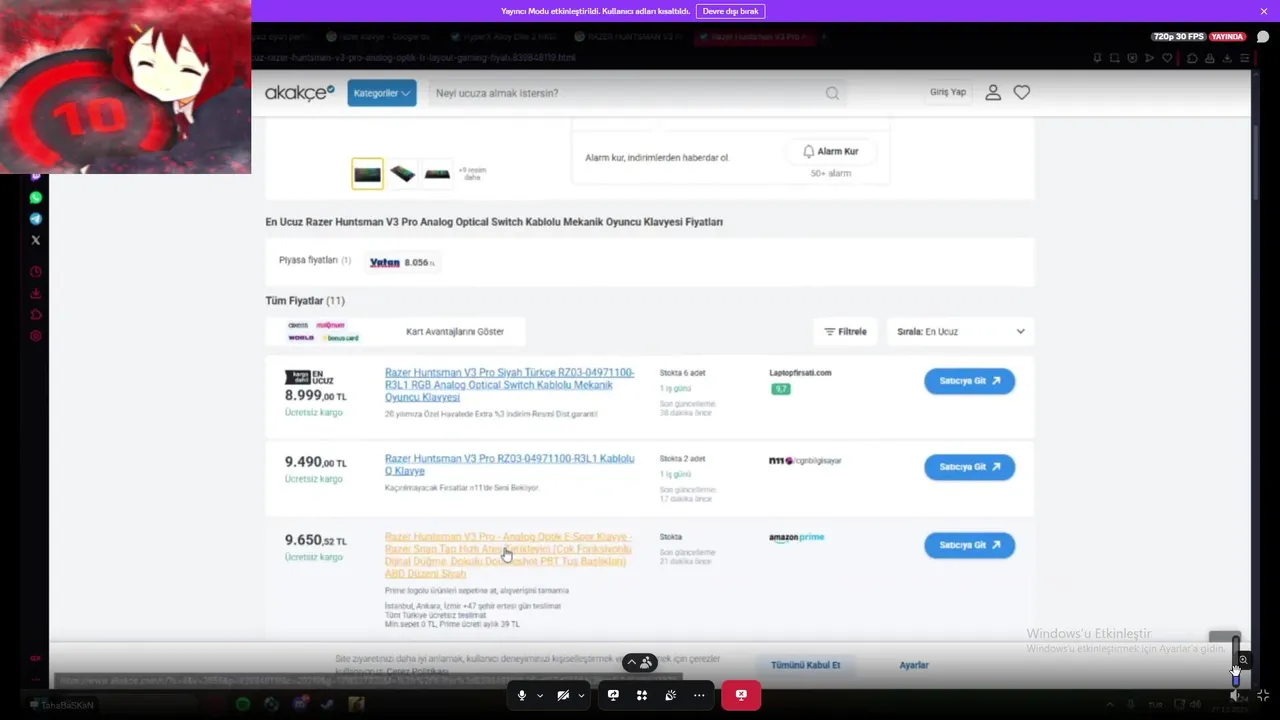This screenshot has width=1280, height=720.
Task: Click the volume slider at bottom right
Action: point(1236,662)
